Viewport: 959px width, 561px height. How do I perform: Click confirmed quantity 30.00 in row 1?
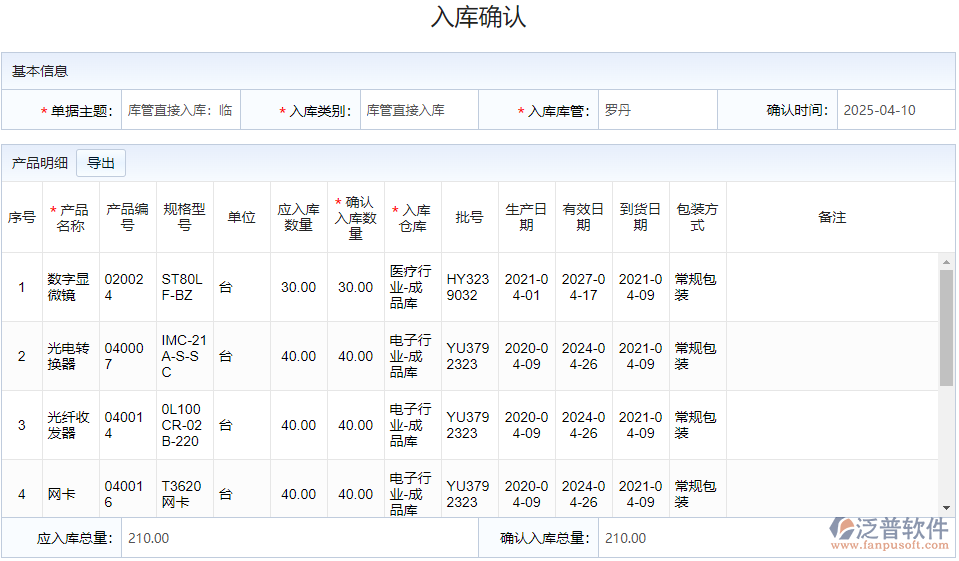pos(355,287)
